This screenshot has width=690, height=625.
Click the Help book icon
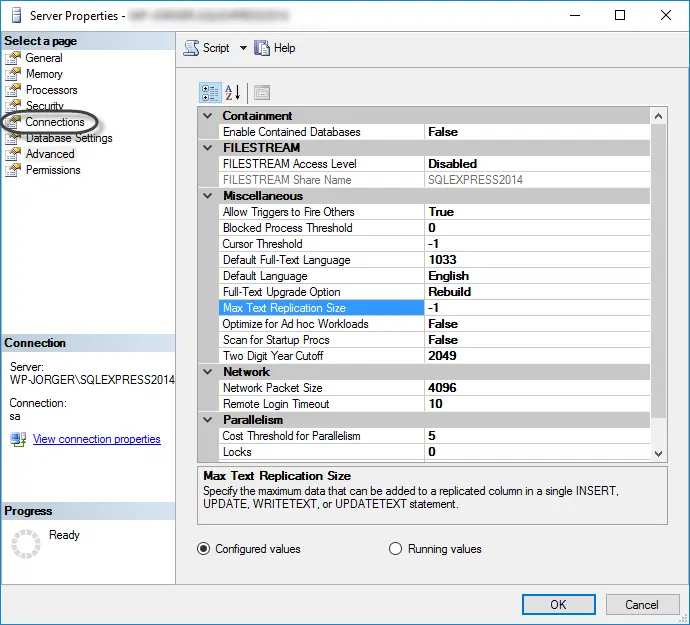point(262,48)
